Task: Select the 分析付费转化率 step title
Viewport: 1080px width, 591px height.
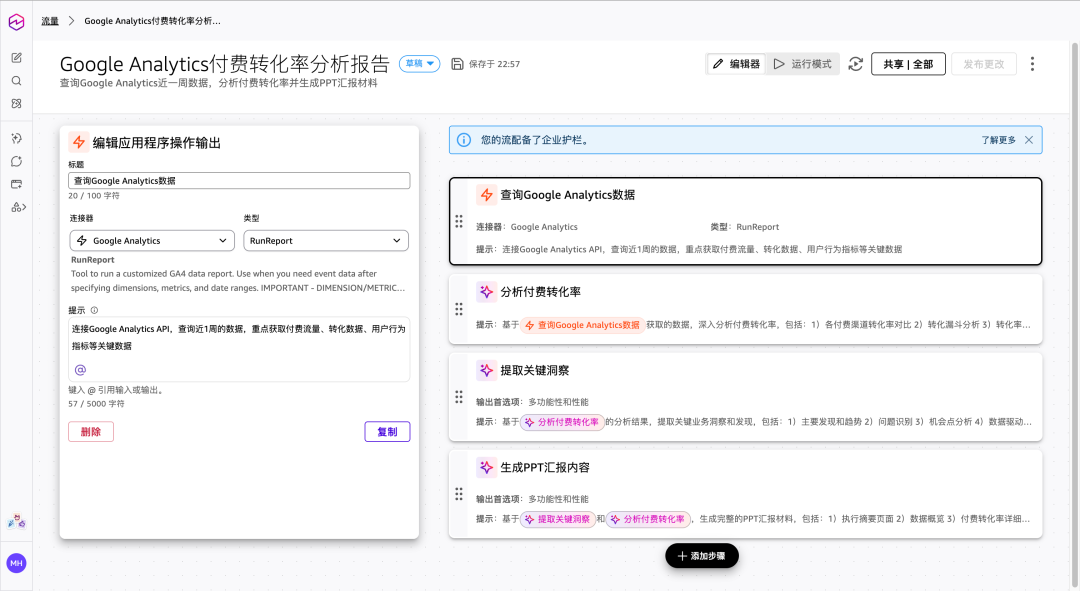Action: [x=540, y=292]
